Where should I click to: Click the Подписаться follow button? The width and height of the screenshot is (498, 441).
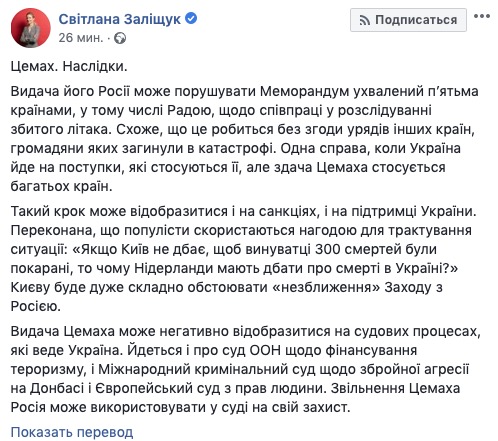(408, 20)
